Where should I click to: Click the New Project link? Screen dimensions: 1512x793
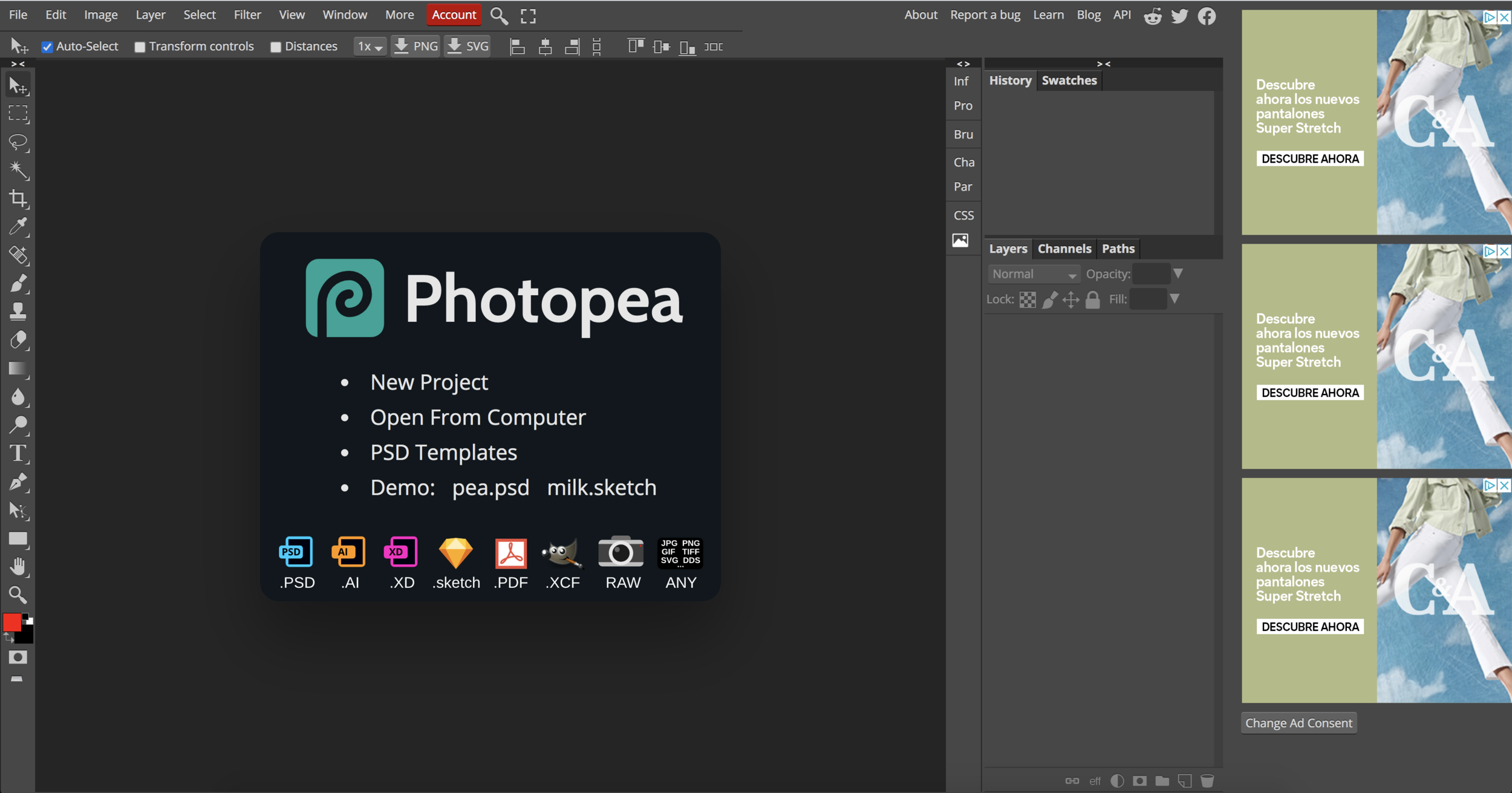(x=429, y=382)
